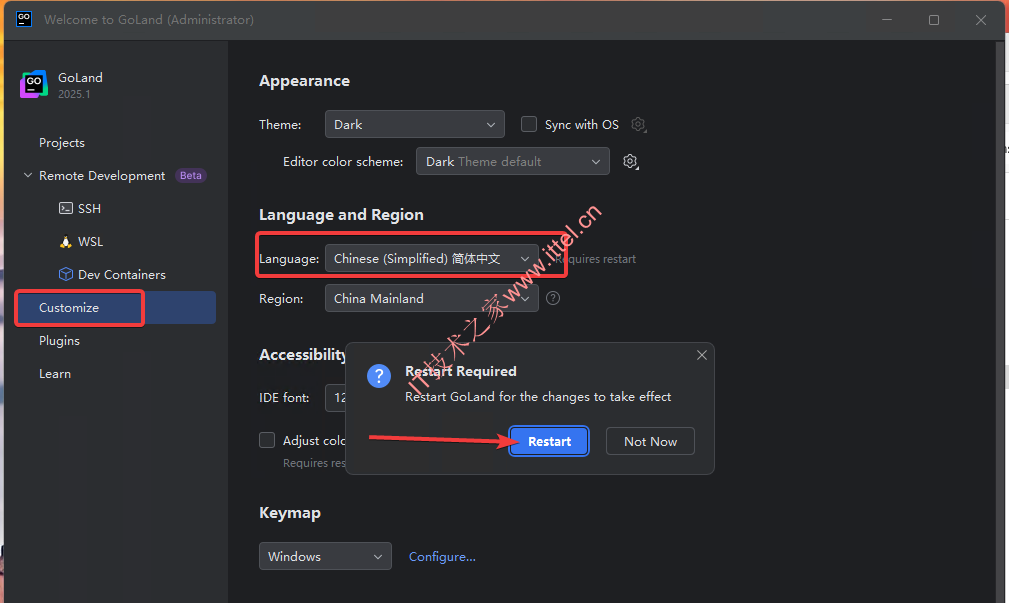Open WSL under Remote Development
The width and height of the screenshot is (1009, 603).
pos(90,242)
